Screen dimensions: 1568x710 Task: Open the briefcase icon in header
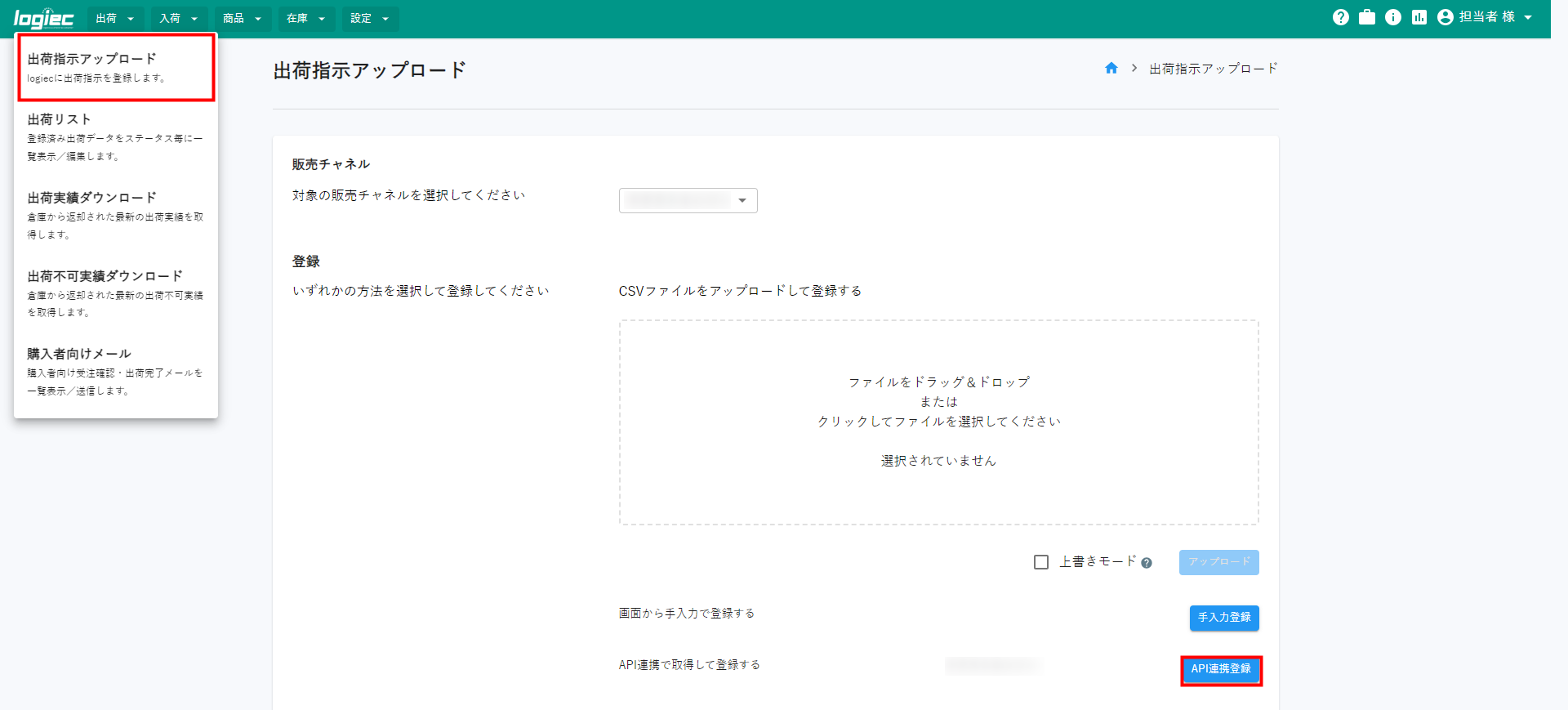(x=1366, y=17)
